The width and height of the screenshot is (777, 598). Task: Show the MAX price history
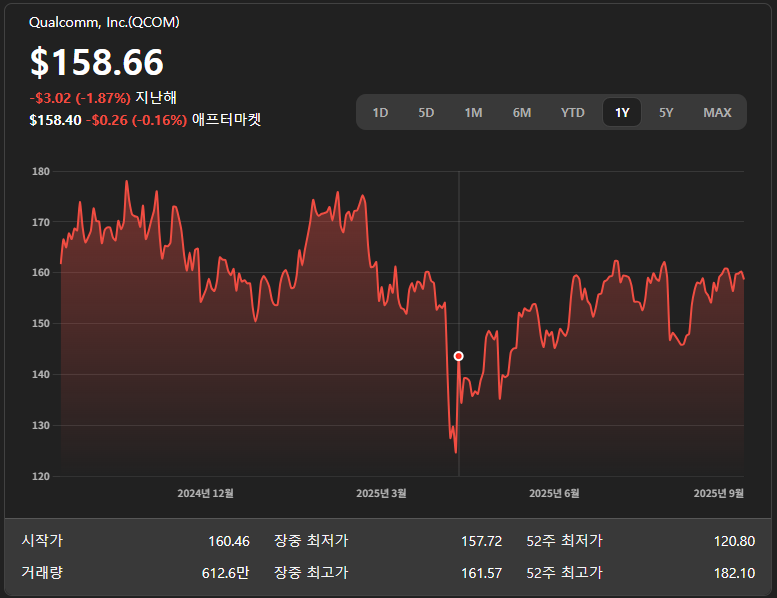pos(717,112)
